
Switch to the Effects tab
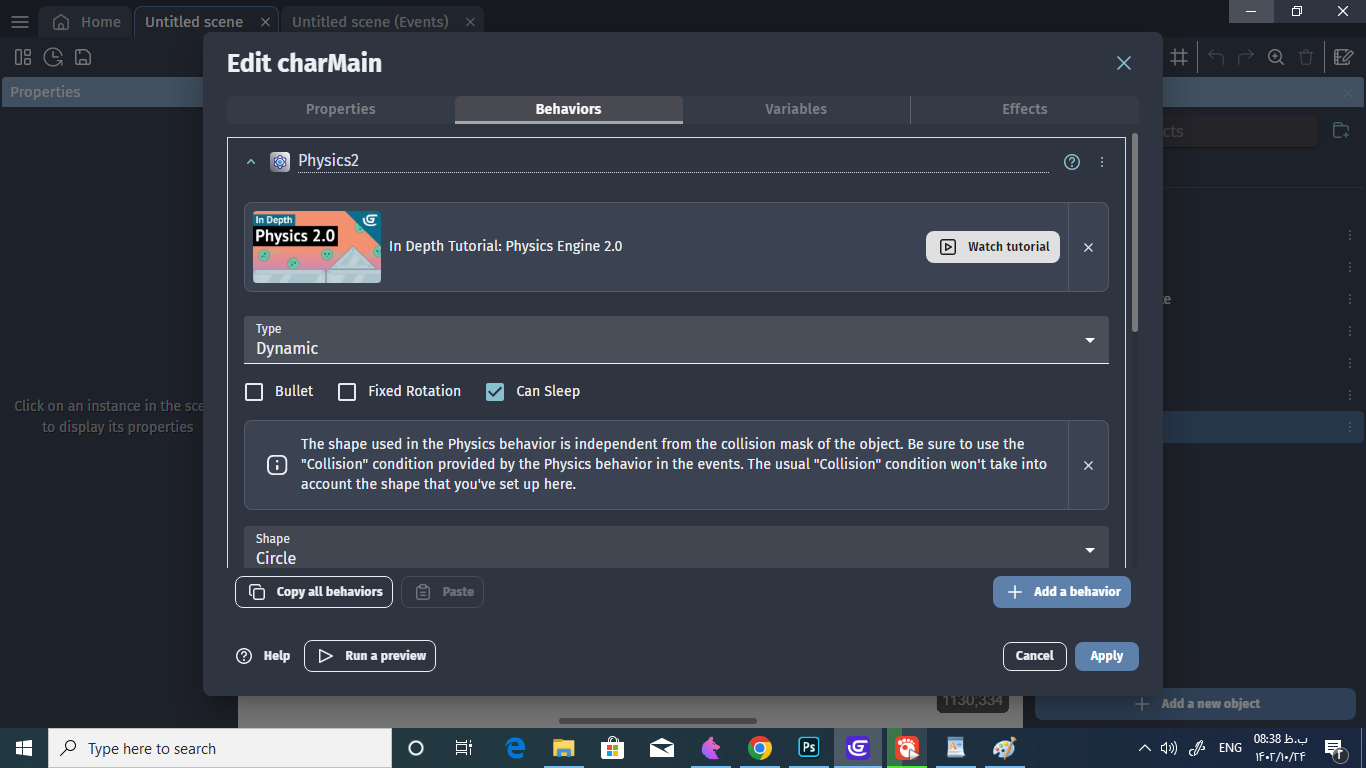(x=1025, y=109)
